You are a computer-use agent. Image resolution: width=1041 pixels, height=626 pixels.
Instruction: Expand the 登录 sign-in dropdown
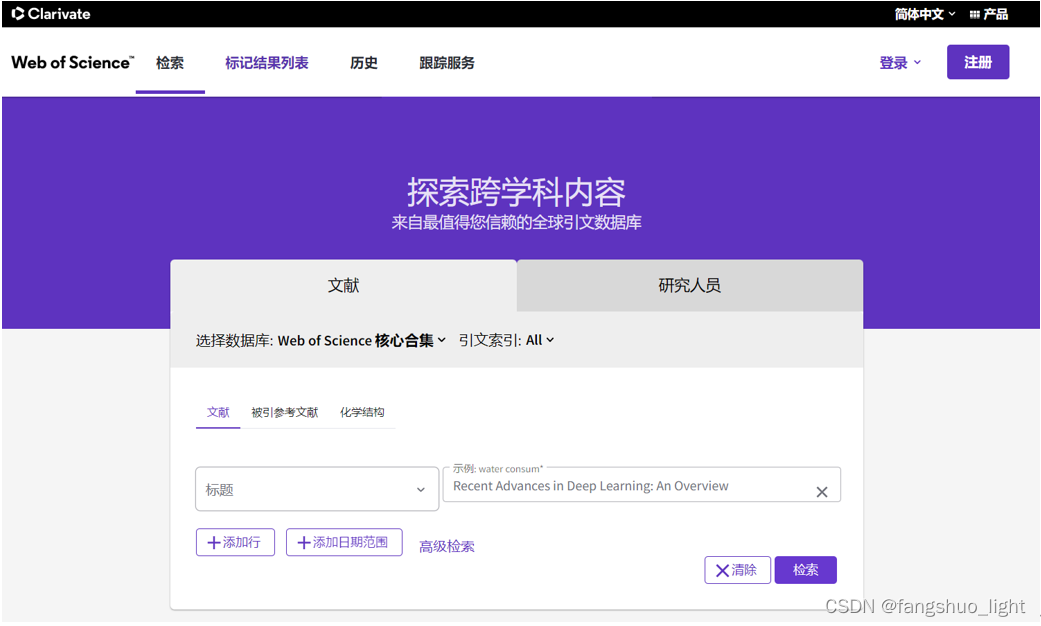900,63
